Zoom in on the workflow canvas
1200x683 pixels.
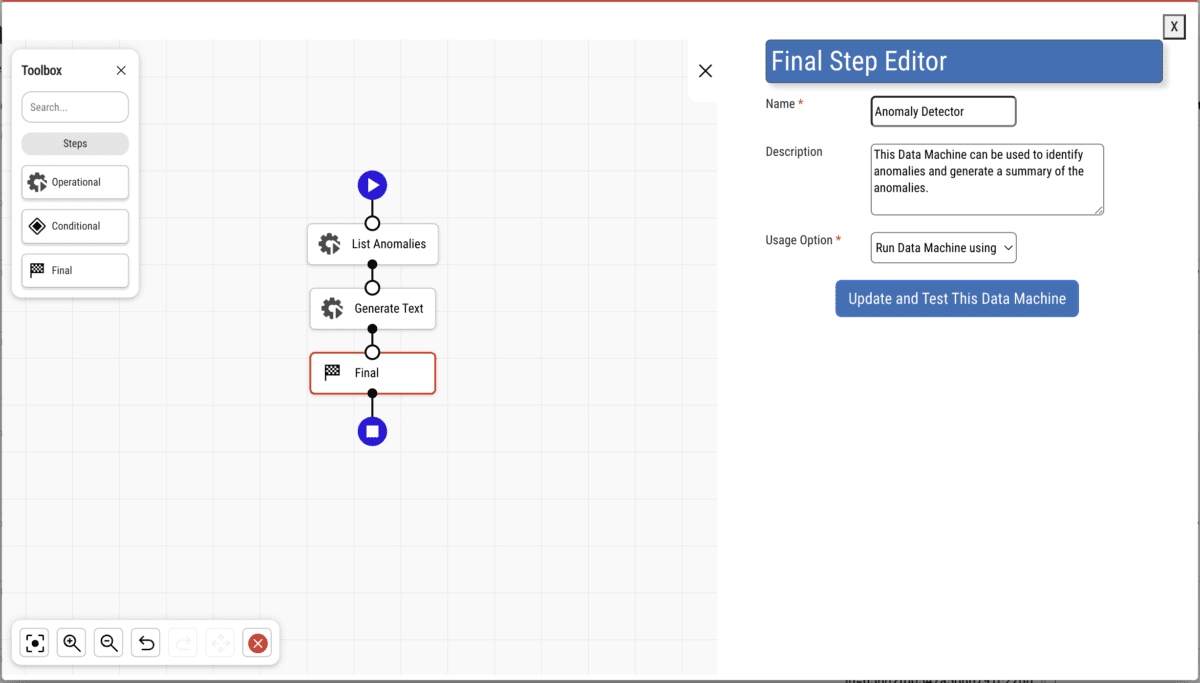(72, 643)
